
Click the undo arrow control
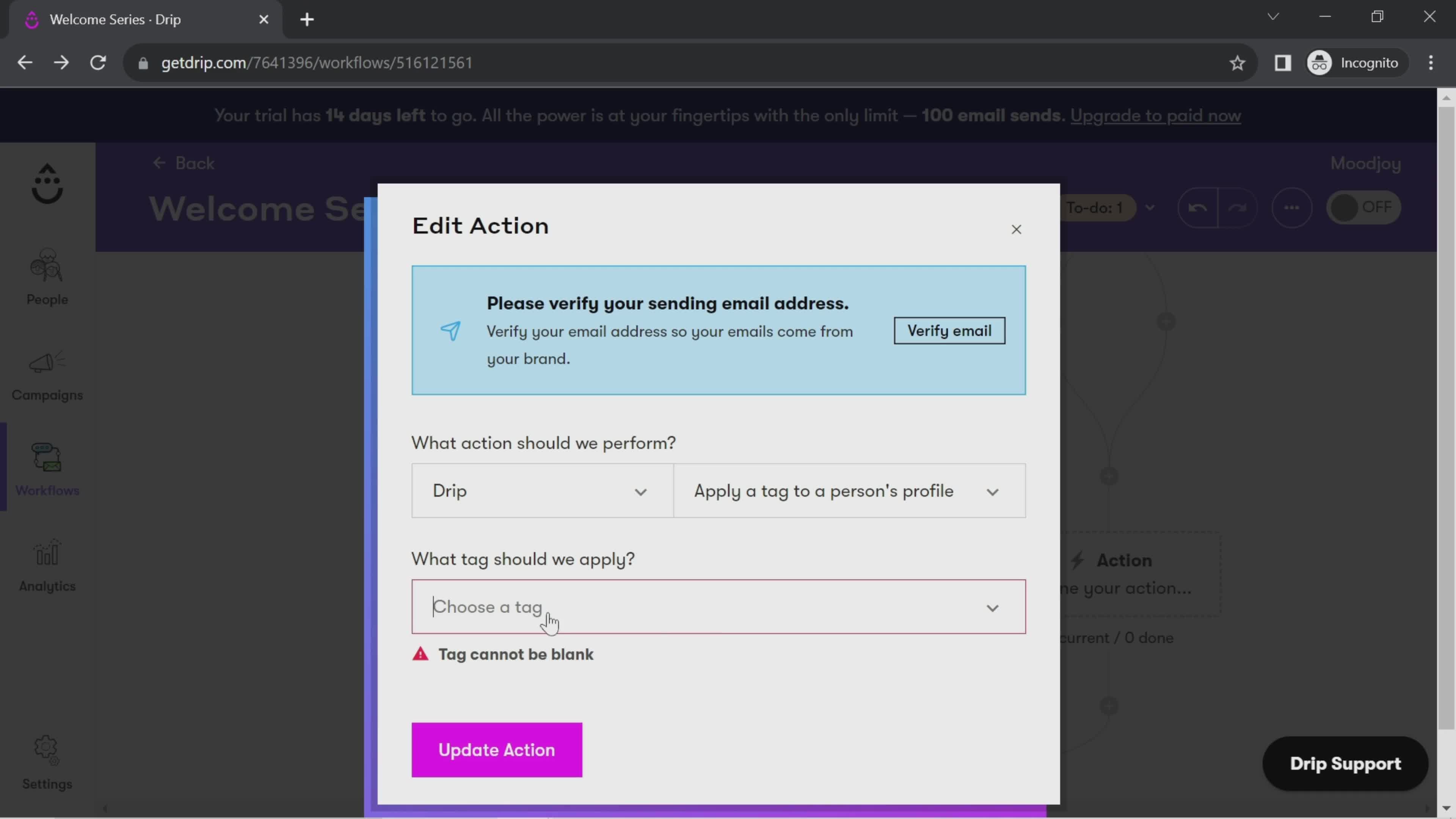[1197, 207]
